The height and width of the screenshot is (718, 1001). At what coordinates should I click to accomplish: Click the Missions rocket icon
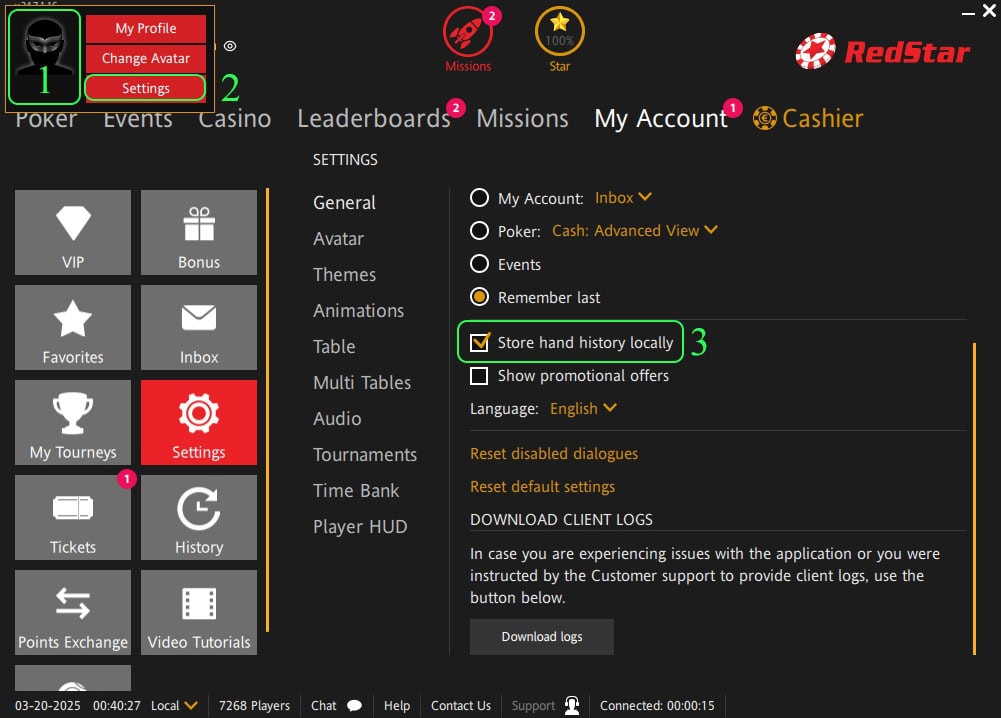[469, 33]
